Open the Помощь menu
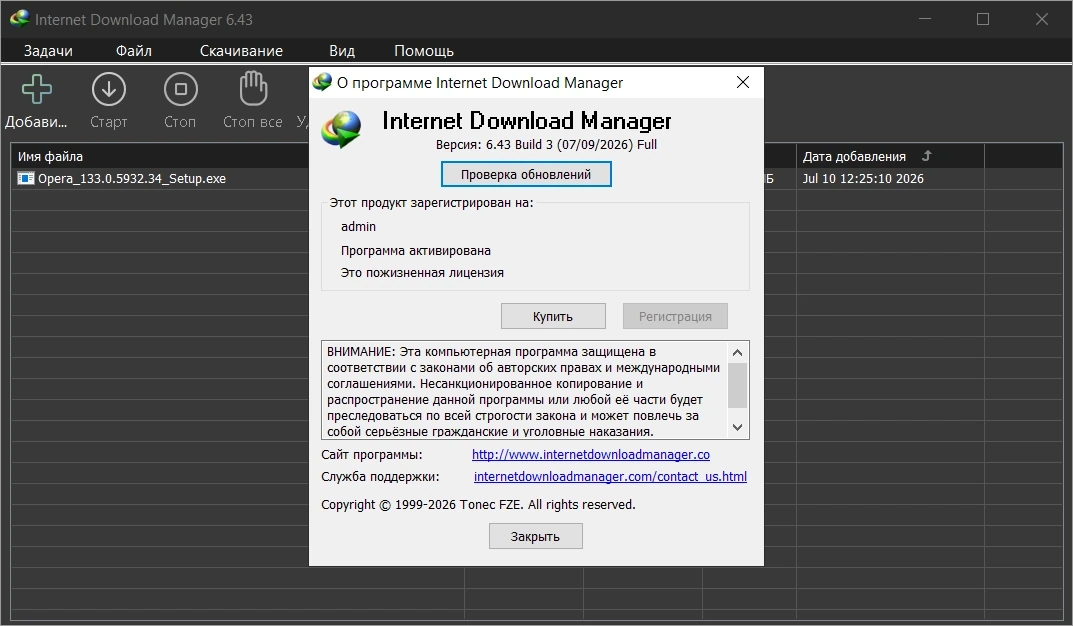Image resolution: width=1073 pixels, height=626 pixels. (x=424, y=51)
